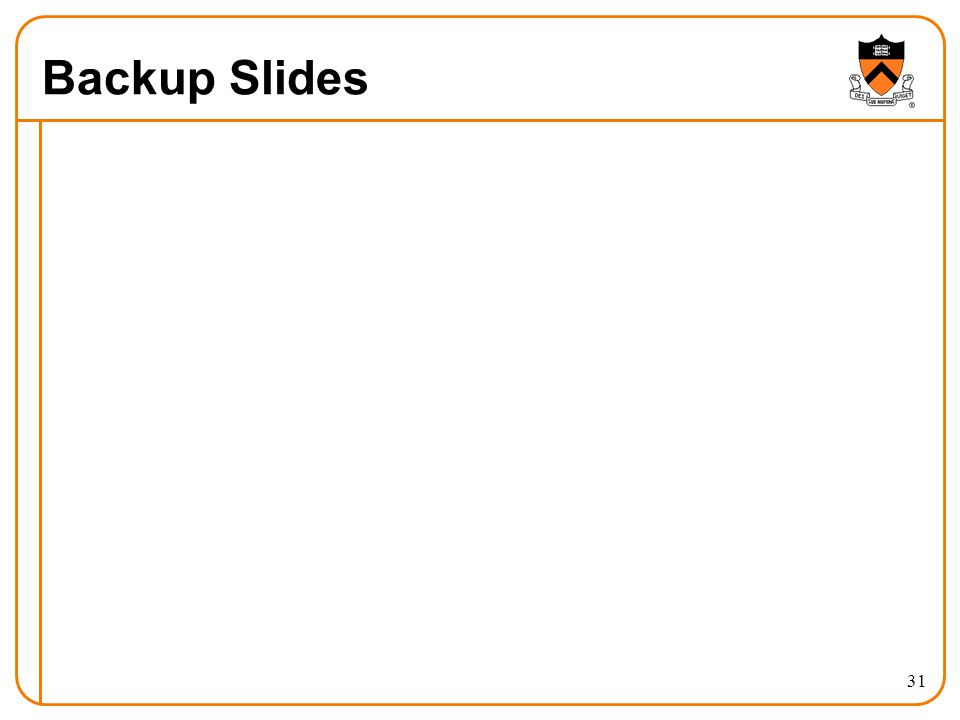This screenshot has height=720, width=960.
Task: Click the slide number 31
Action: [916, 681]
